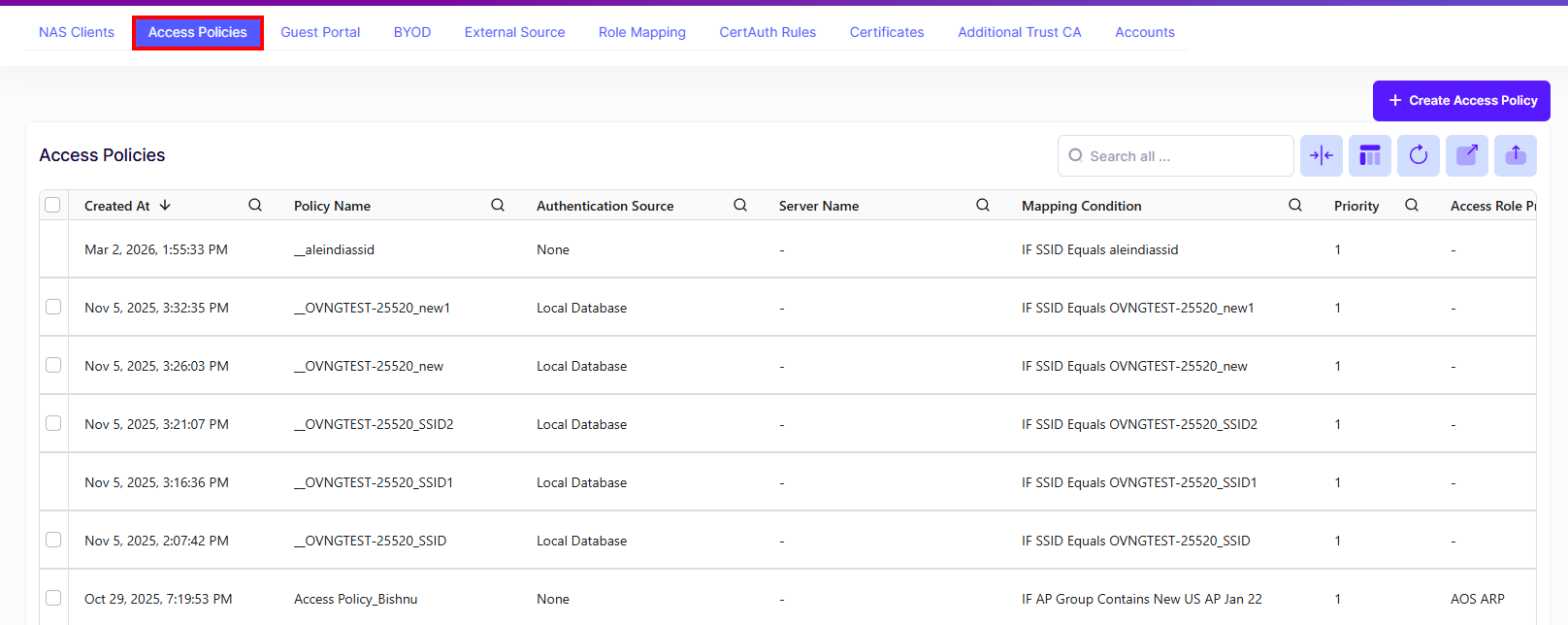The height and width of the screenshot is (625, 1568).
Task: Go to the Accounts tab
Action: [x=1145, y=32]
